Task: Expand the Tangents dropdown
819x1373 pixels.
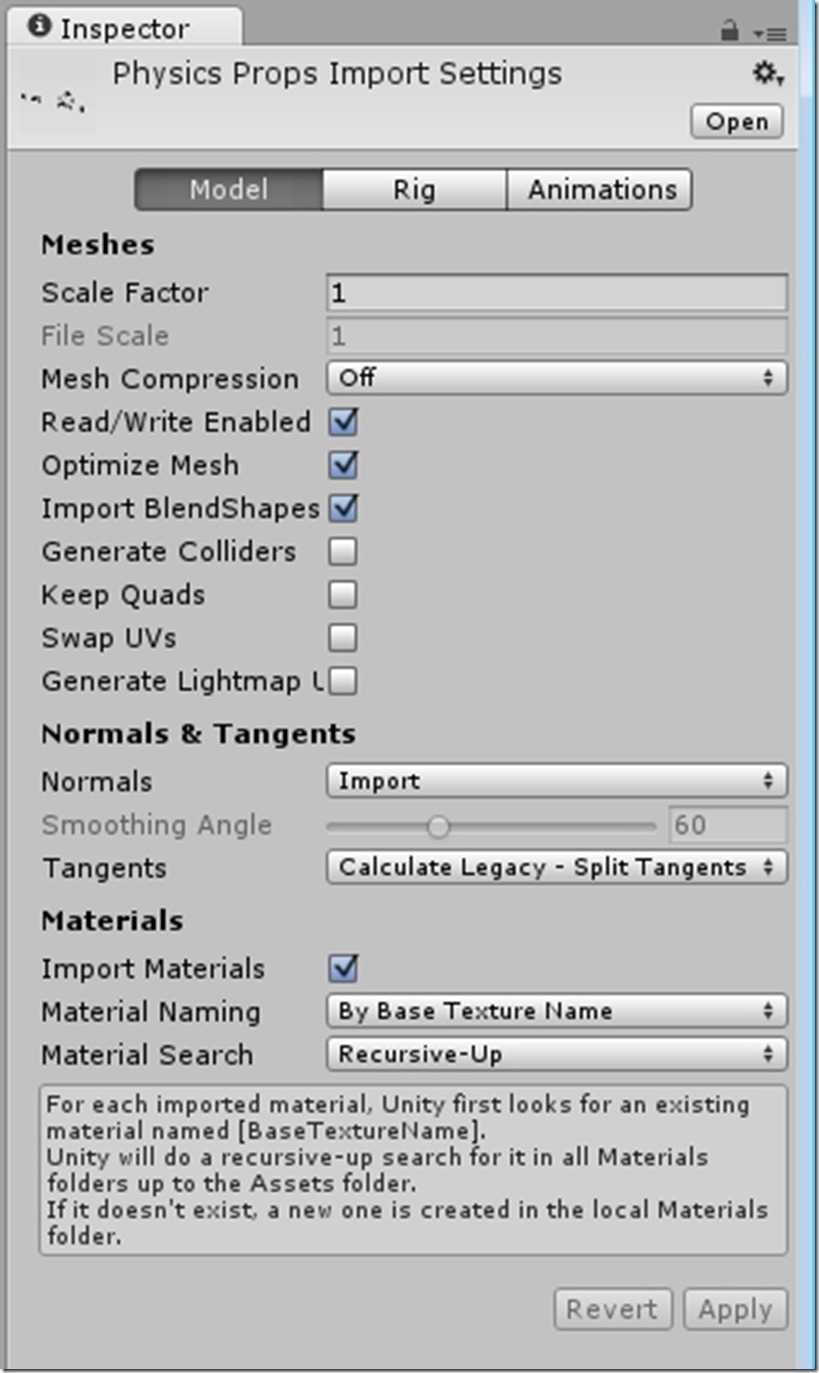Action: click(x=557, y=867)
